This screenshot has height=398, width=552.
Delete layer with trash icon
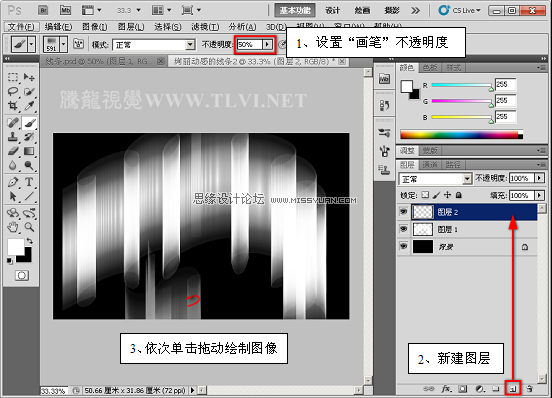(x=529, y=388)
